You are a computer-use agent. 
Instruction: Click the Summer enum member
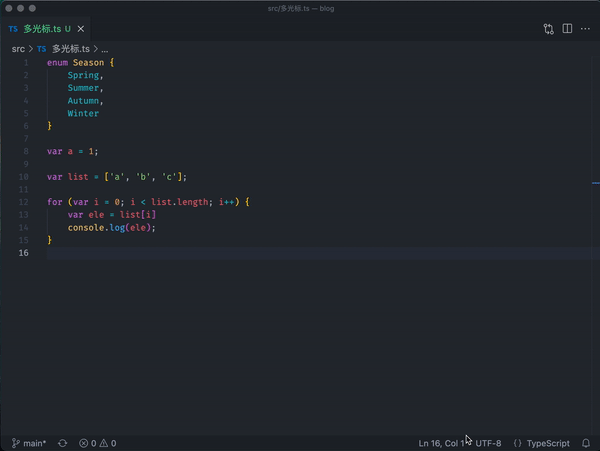(83, 88)
